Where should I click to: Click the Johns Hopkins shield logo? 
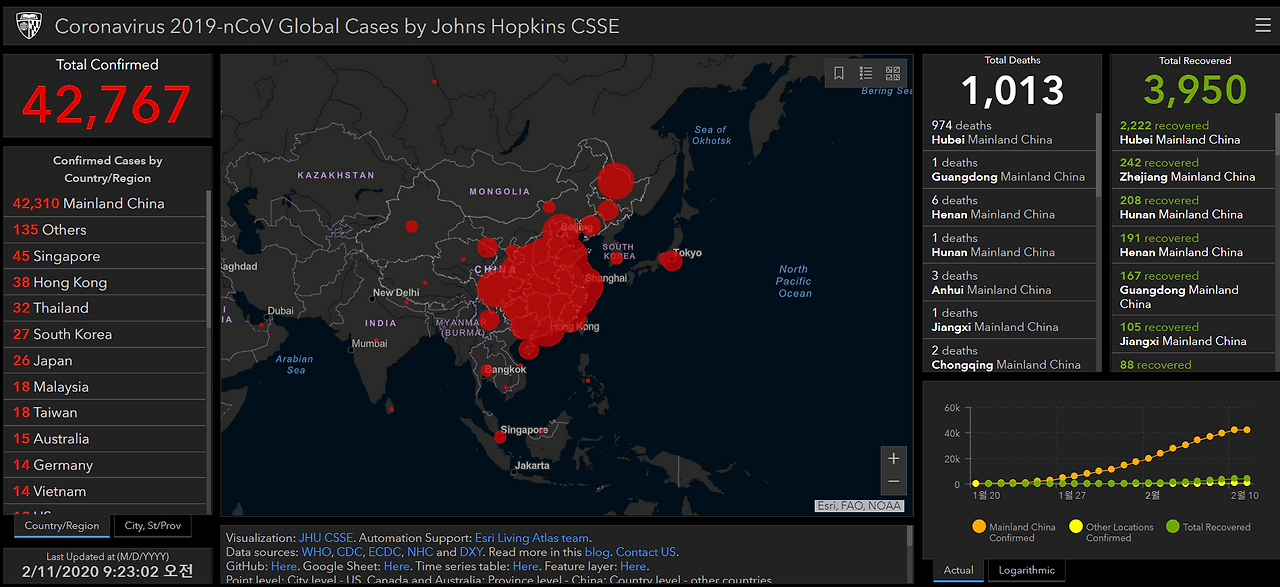point(29,25)
